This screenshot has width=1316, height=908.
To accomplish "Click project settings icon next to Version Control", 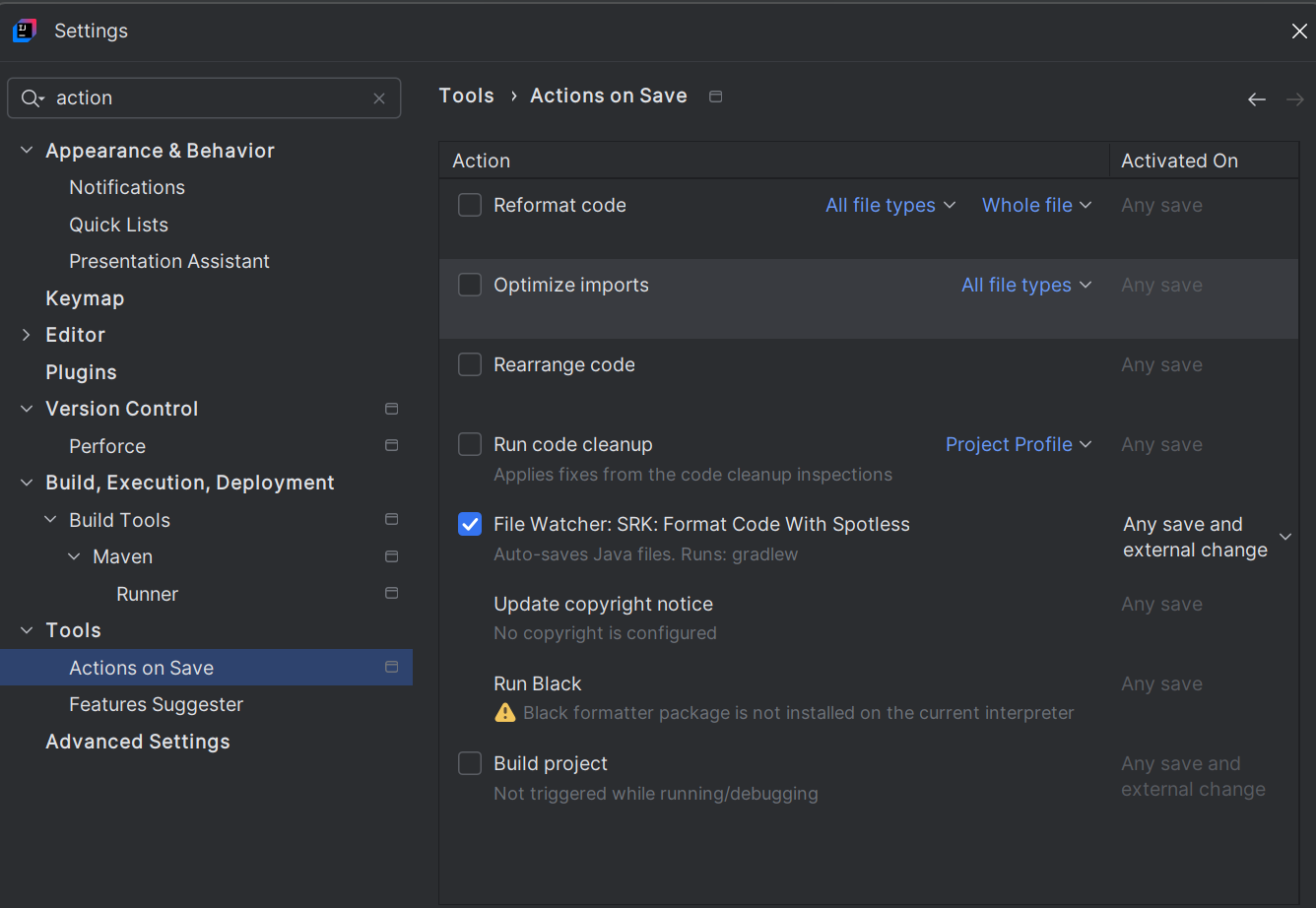I will [391, 409].
